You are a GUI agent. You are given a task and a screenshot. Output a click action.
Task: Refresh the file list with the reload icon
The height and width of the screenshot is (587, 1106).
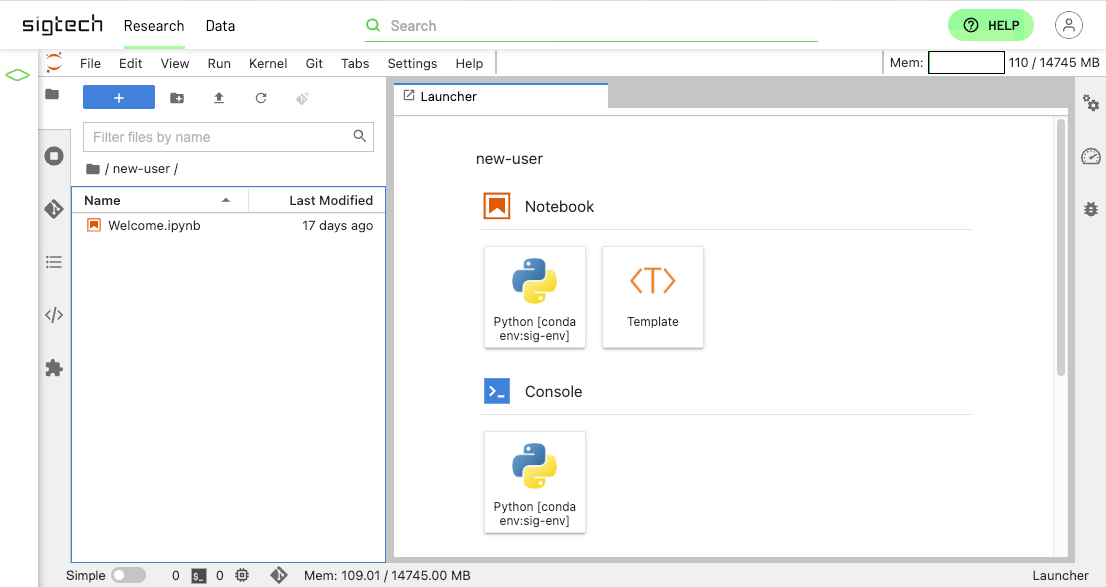(261, 98)
